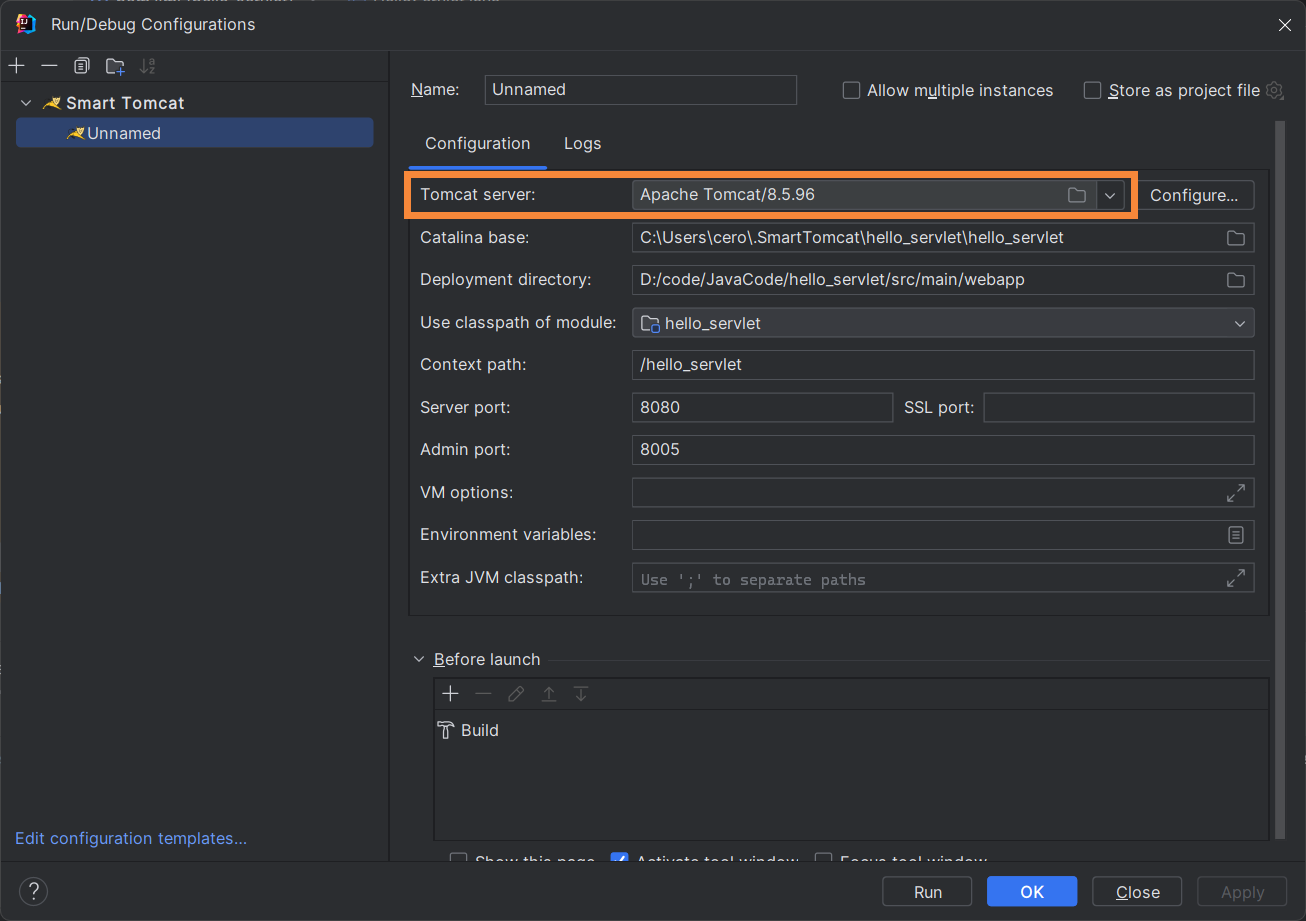
Task: Sort configurations alphabetically icon
Action: [x=148, y=66]
